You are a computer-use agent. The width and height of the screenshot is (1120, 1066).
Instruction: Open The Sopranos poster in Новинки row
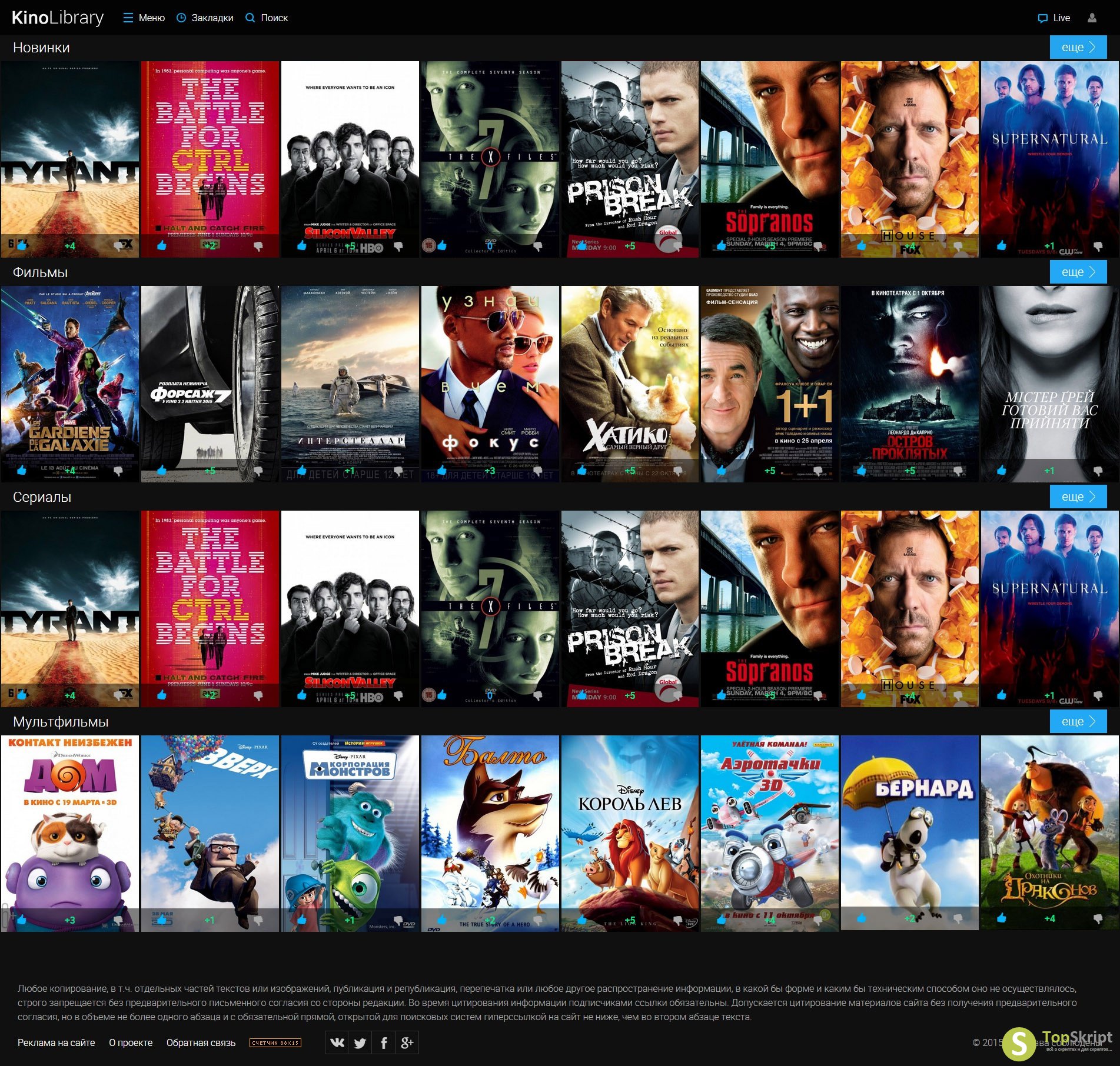tap(769, 159)
